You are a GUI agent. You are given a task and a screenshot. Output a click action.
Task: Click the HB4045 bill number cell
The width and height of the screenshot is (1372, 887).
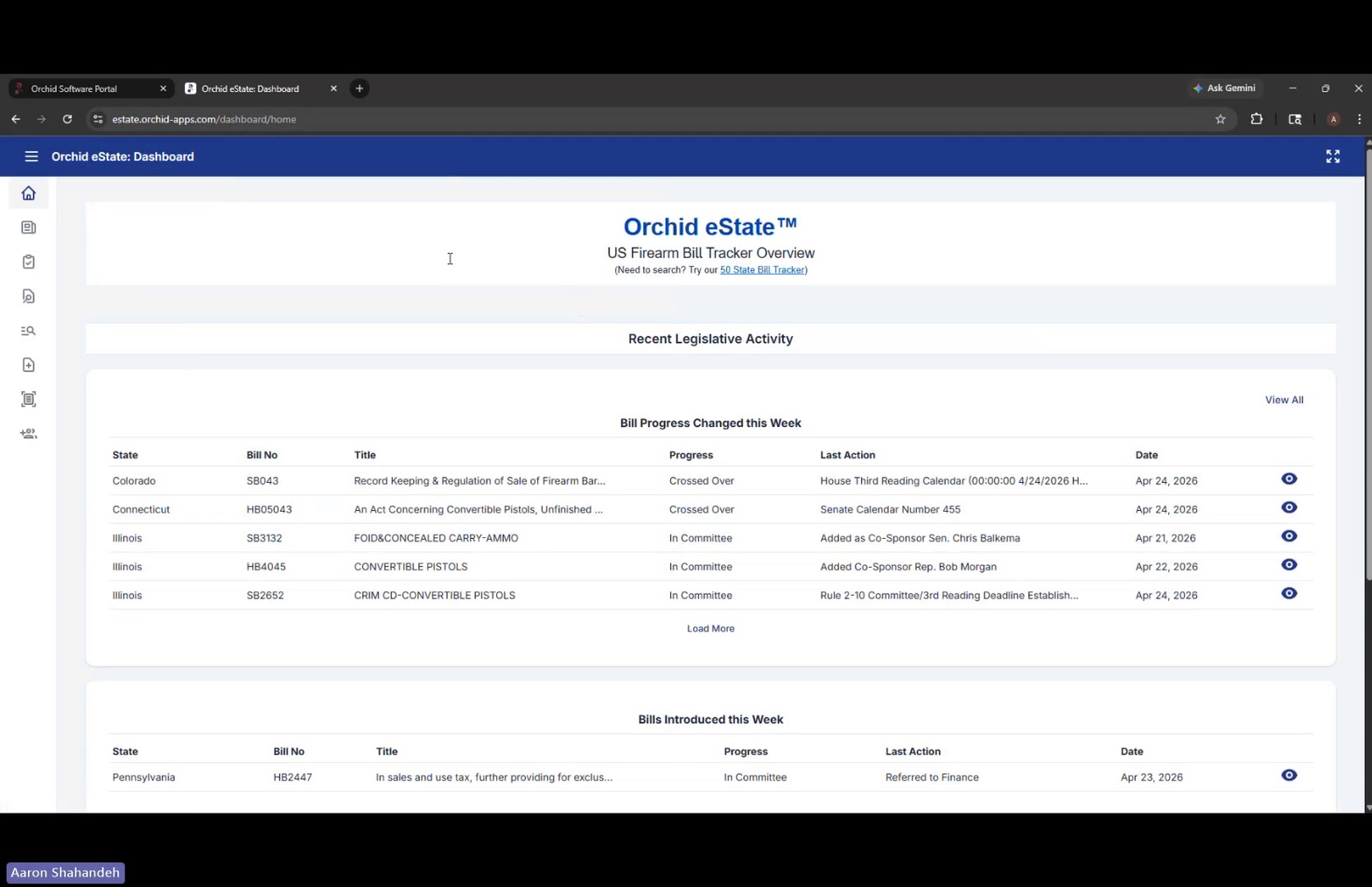pyautogui.click(x=266, y=567)
